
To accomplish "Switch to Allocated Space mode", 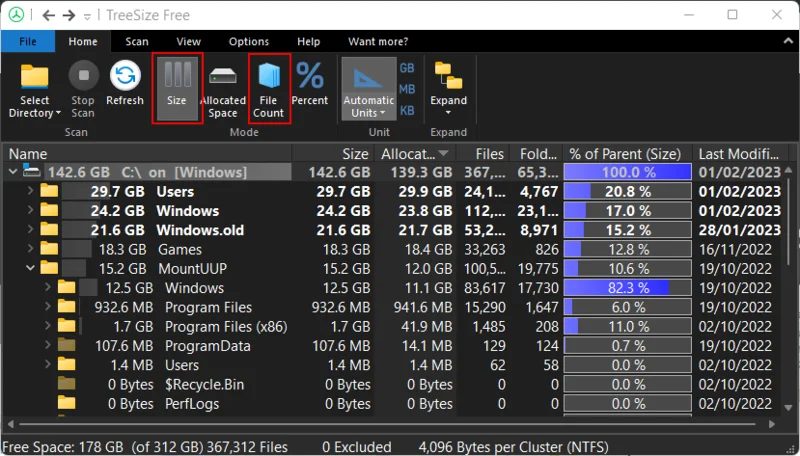I will (222, 88).
